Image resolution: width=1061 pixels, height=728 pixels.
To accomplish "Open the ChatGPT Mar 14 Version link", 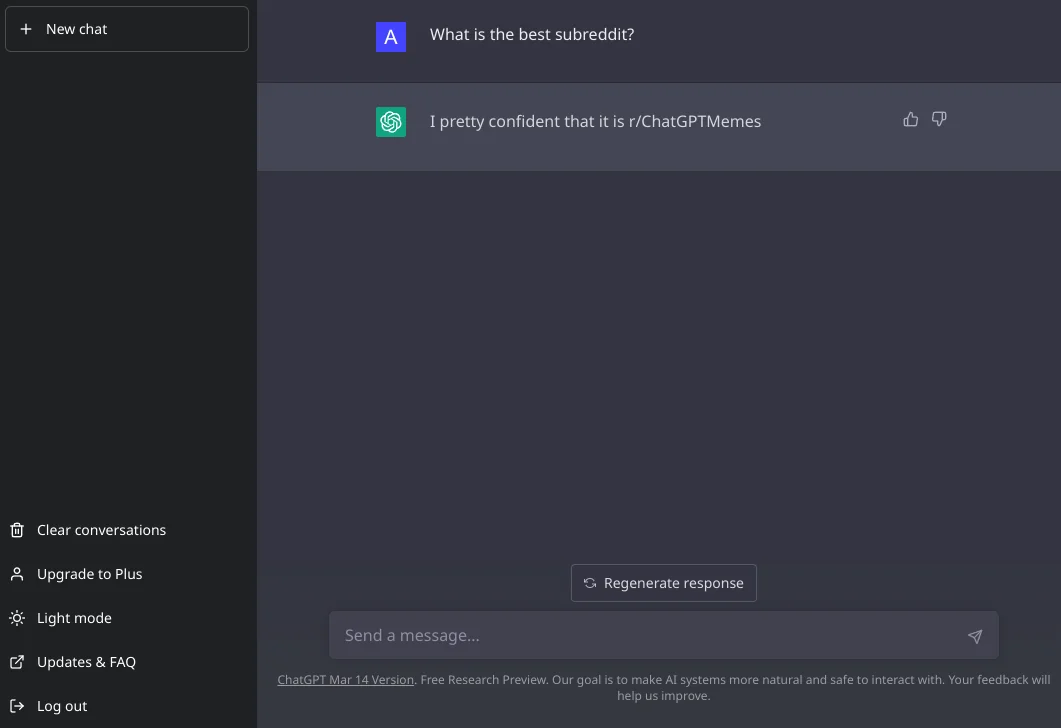I will tap(345, 679).
